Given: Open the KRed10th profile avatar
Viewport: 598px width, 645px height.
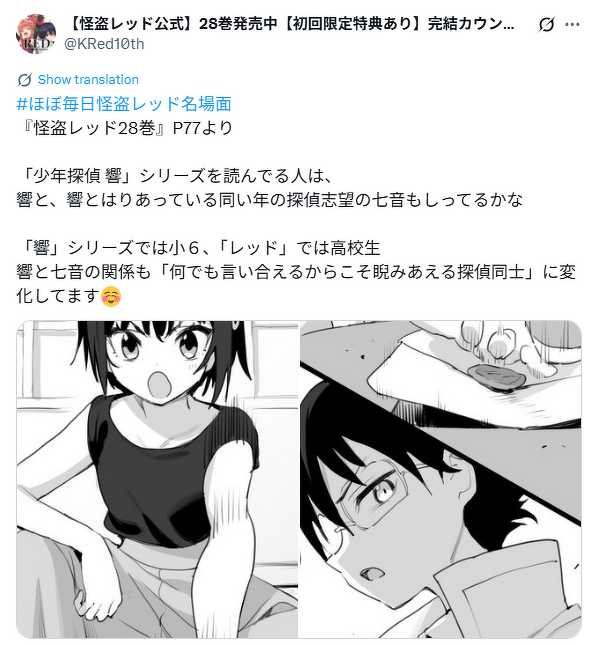Looking at the screenshot, I should tap(36, 34).
